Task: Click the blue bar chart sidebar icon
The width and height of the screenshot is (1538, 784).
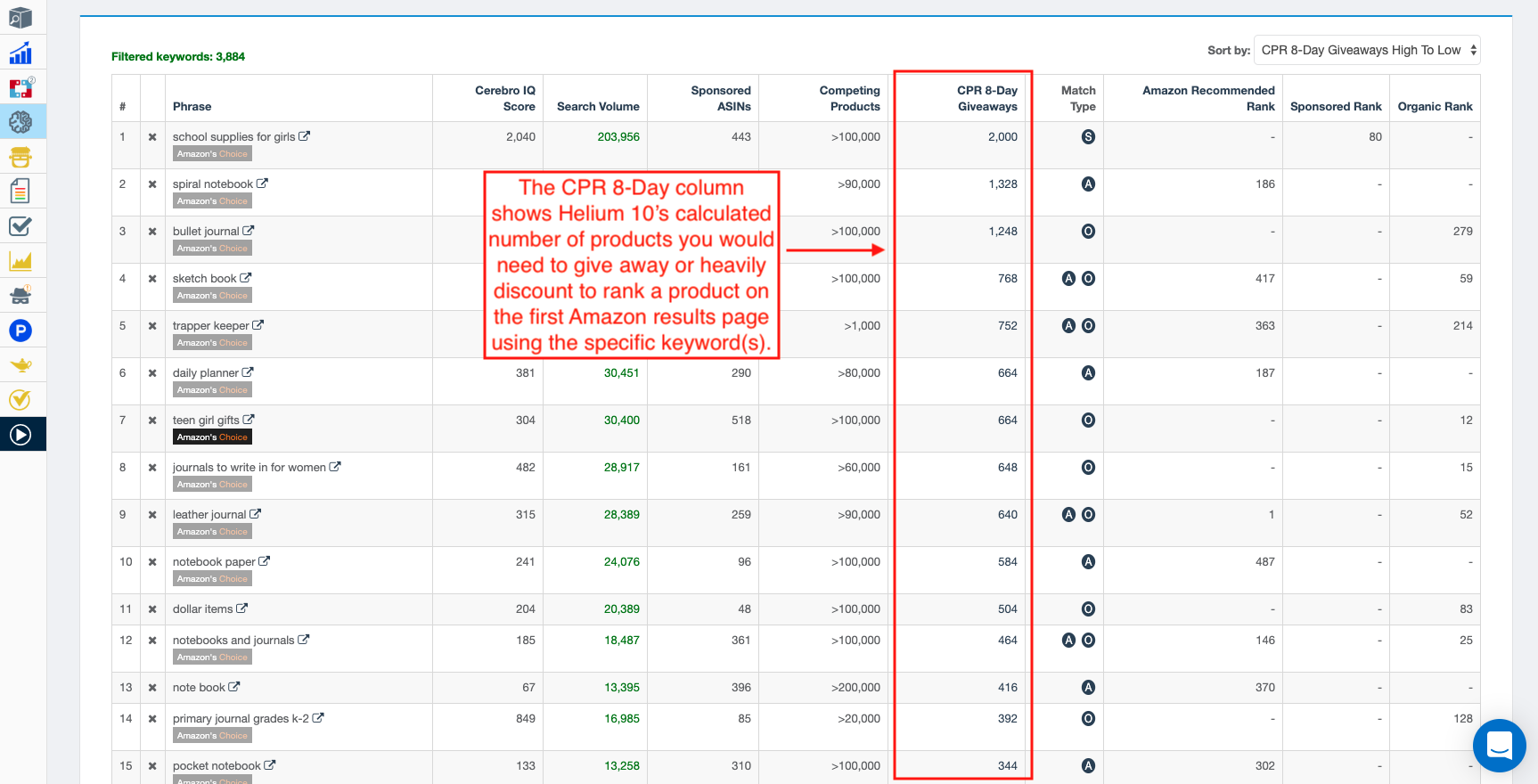Action: [20, 53]
